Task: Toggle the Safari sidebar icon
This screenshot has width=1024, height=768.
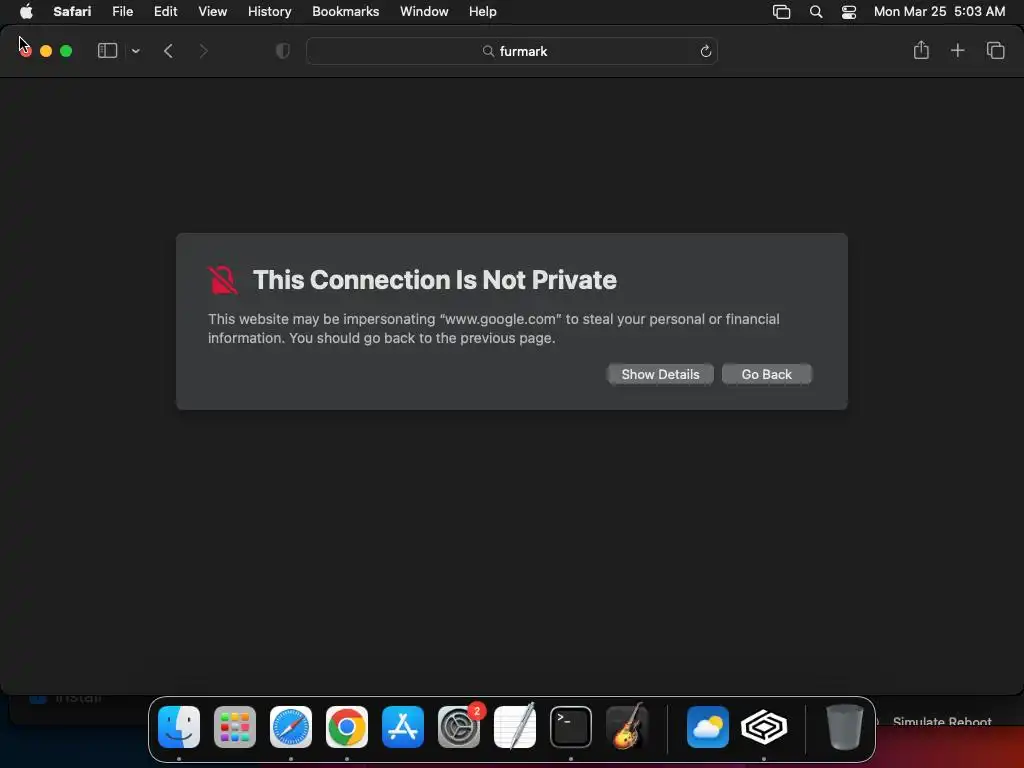Action: pos(107,51)
